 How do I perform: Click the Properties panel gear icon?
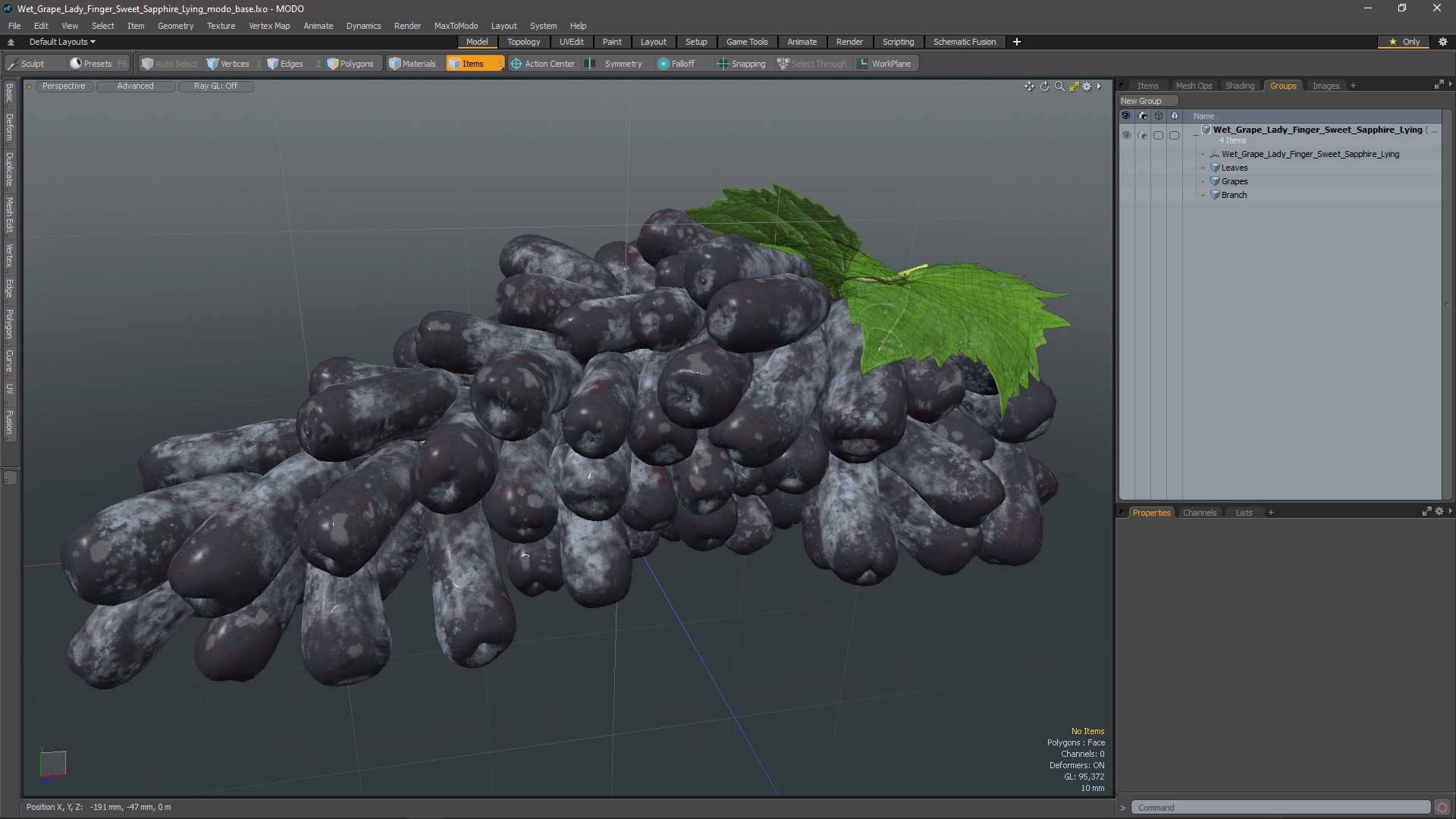coord(1439,512)
